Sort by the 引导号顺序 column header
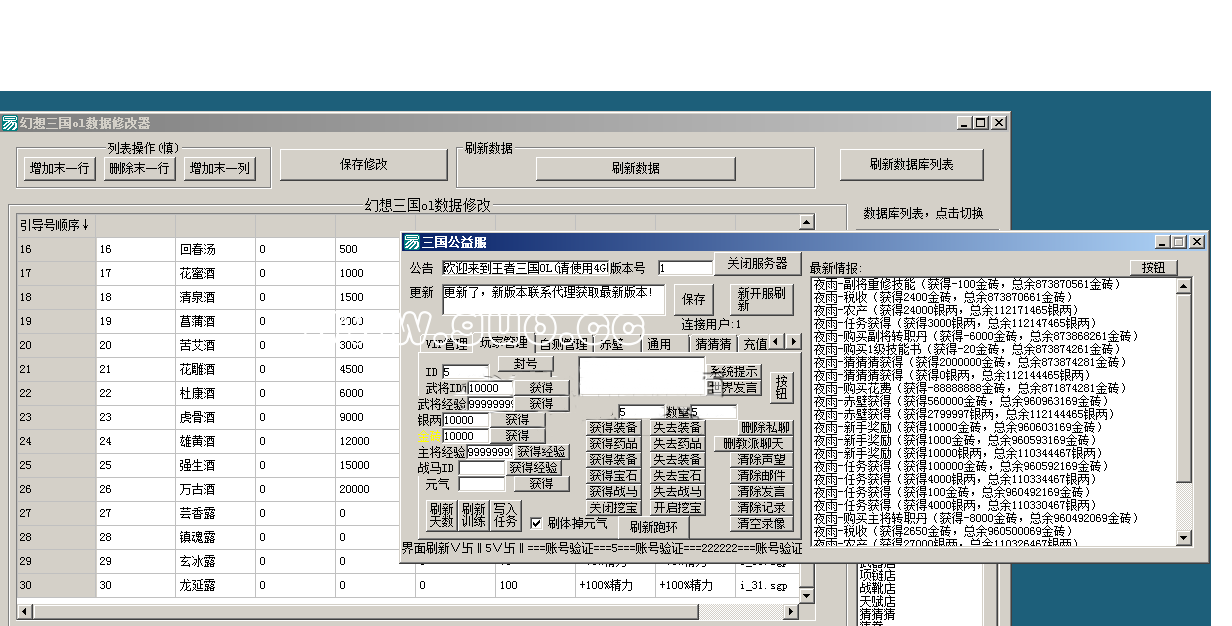Viewport: 1232px width, 626px height. point(56,225)
